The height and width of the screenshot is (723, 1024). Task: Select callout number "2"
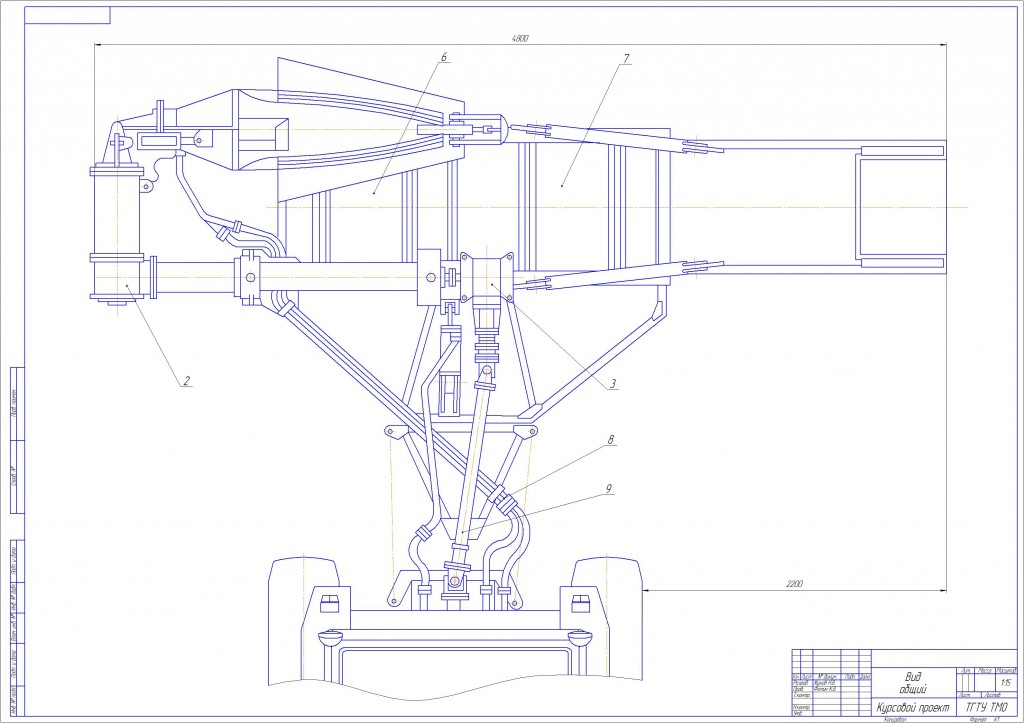click(187, 381)
